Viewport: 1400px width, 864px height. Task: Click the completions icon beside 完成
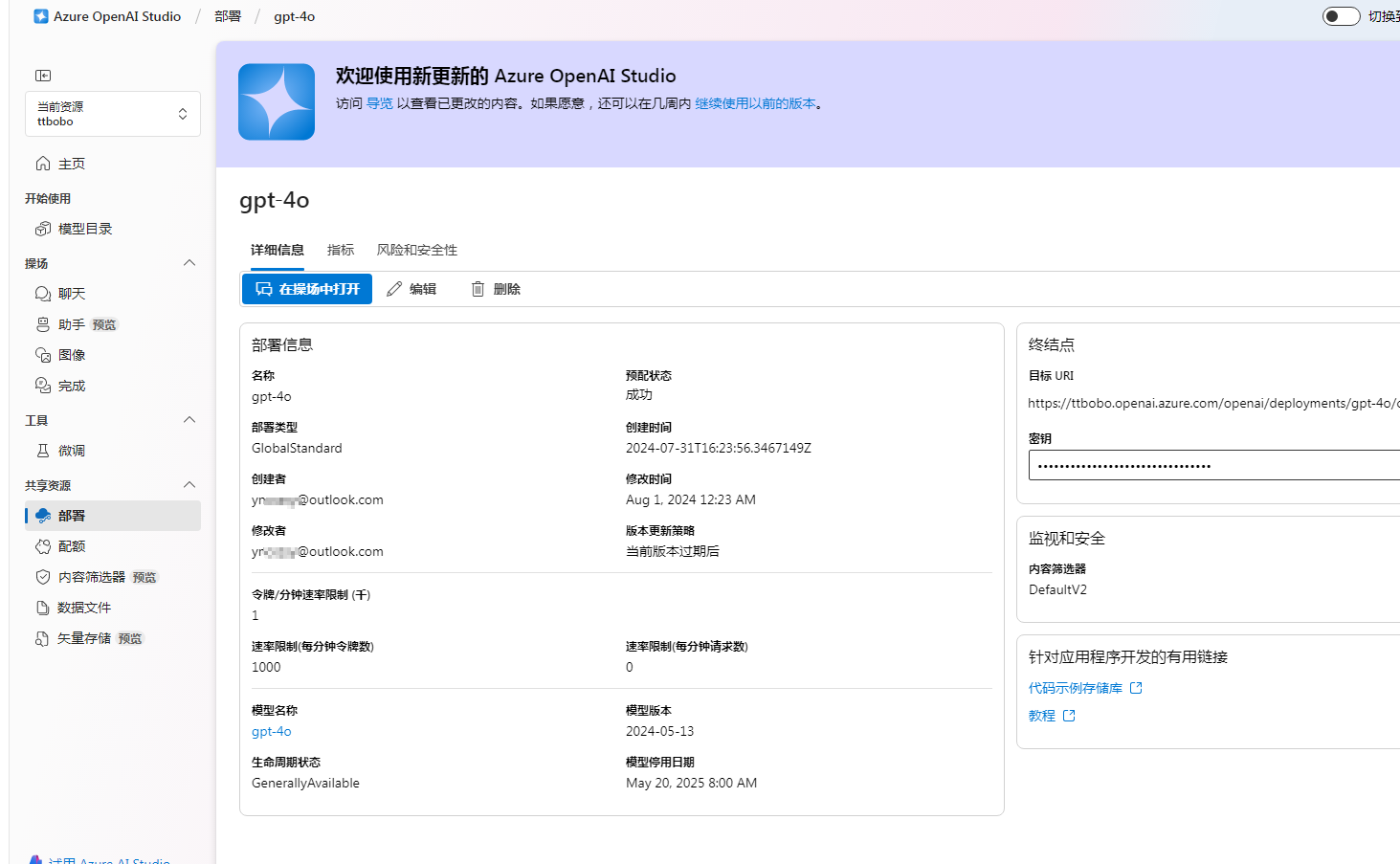point(43,386)
